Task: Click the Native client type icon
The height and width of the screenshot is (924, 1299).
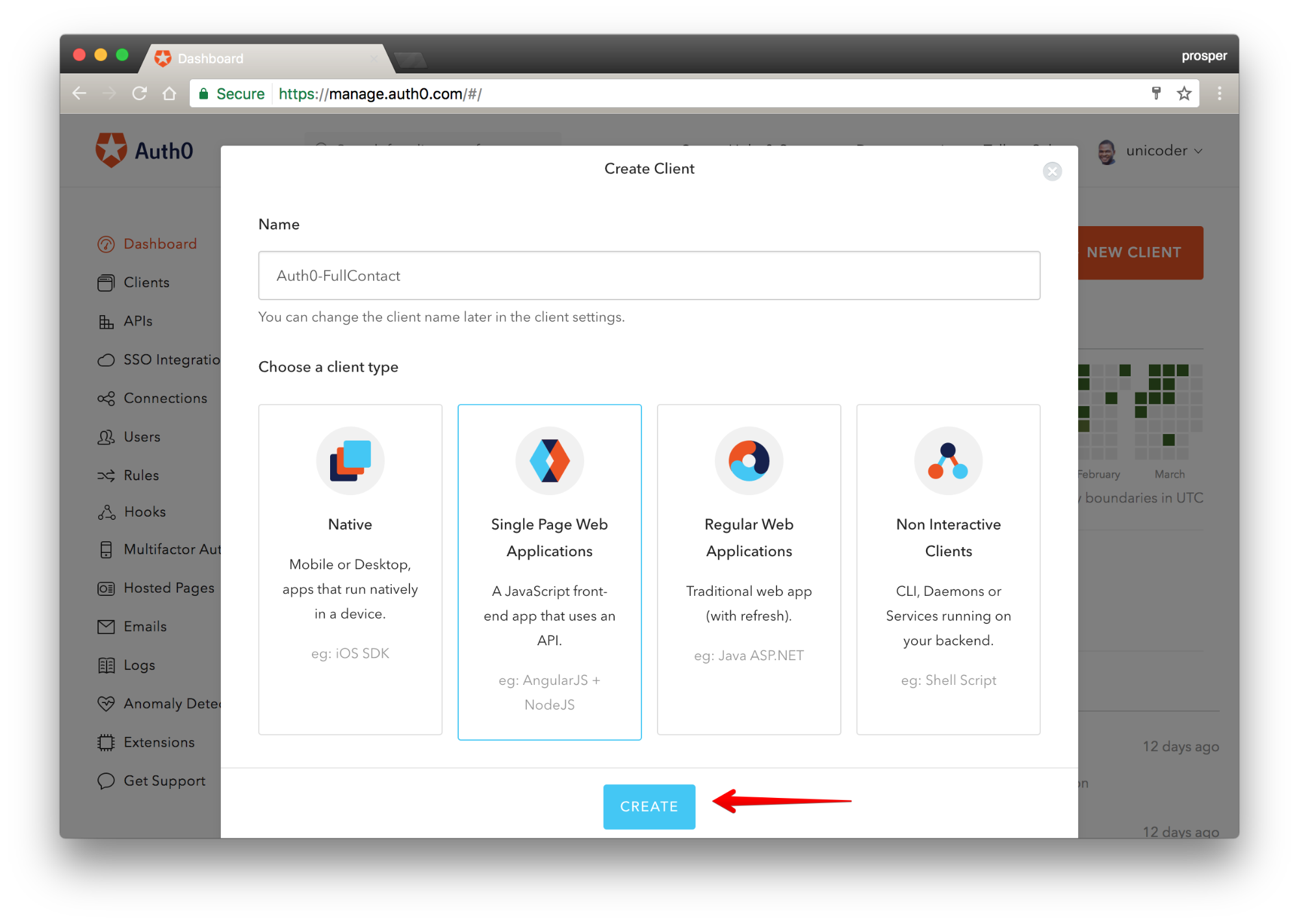Action: (350, 461)
